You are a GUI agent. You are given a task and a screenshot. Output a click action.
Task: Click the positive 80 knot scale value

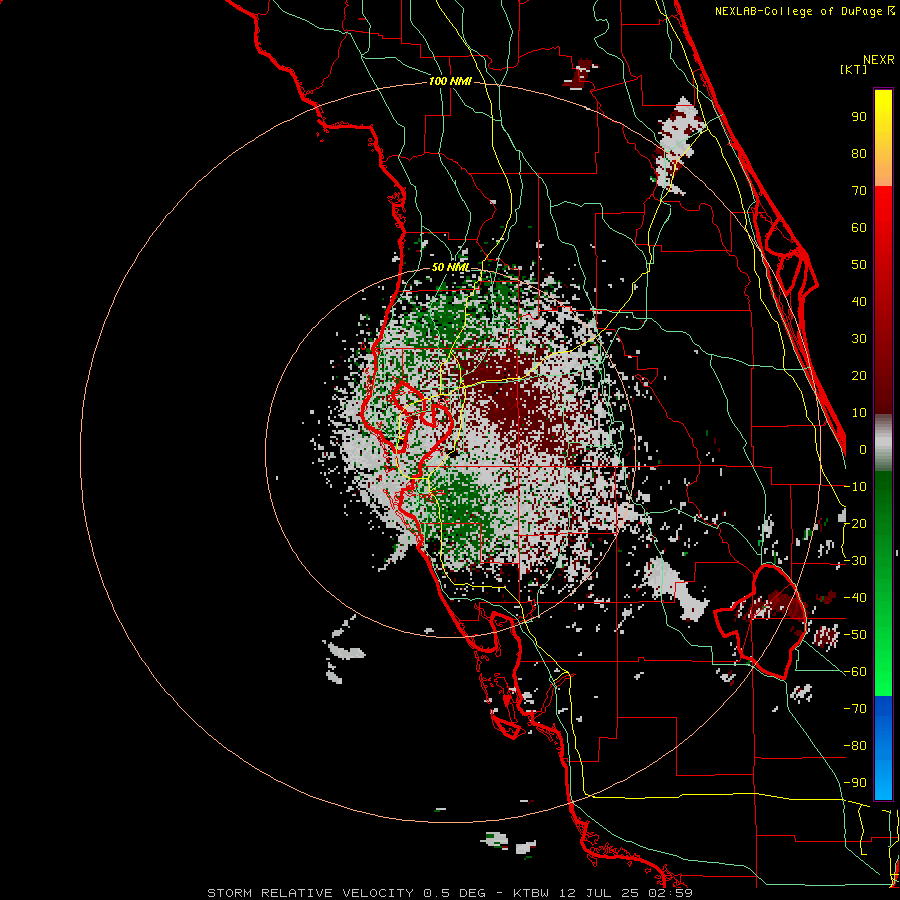click(859, 153)
